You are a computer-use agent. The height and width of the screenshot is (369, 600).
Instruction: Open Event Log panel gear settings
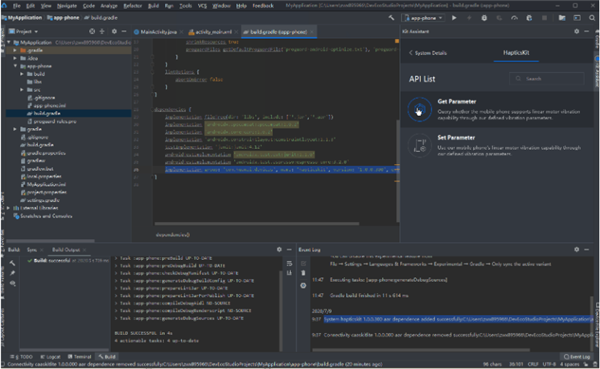pyautogui.click(x=577, y=250)
